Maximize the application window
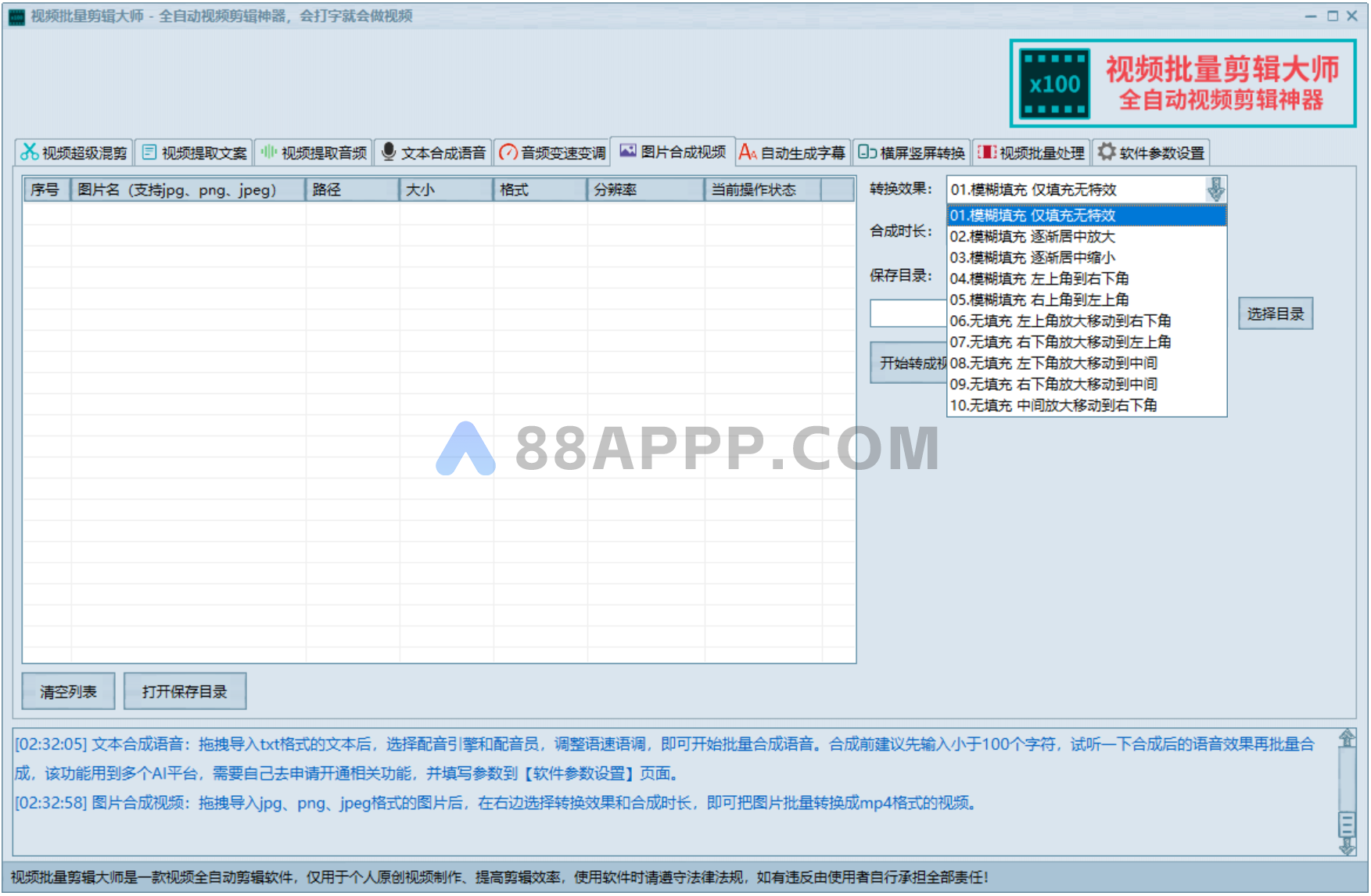Screen dimensions: 1371x896 tap(1333, 16)
